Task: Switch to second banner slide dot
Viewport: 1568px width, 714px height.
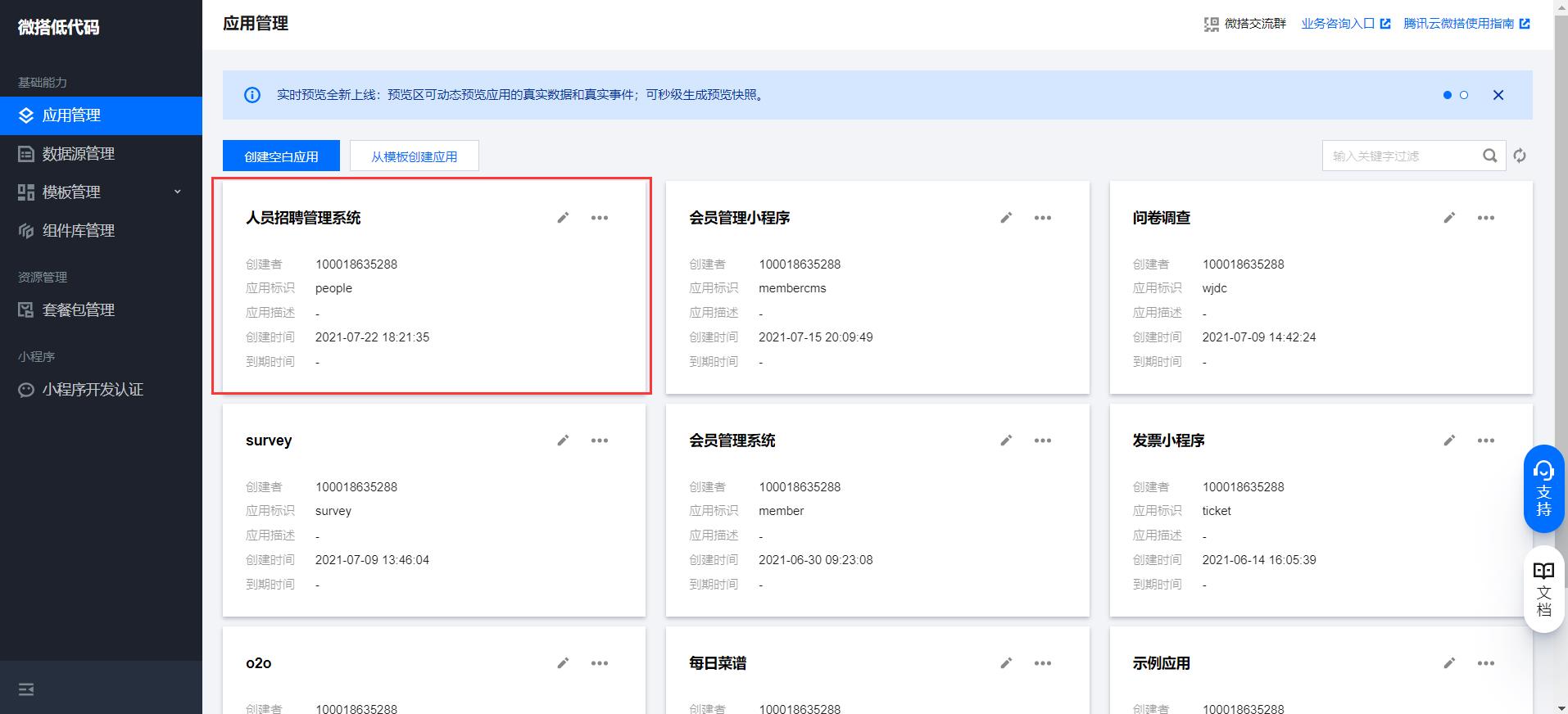Action: tap(1464, 95)
